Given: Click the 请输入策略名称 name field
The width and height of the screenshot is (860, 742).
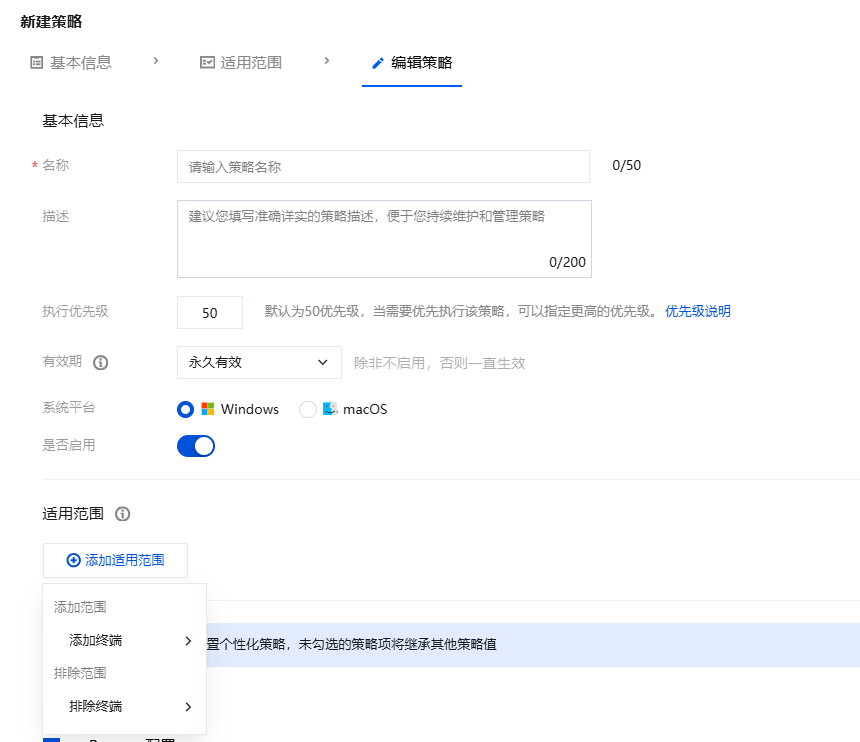Looking at the screenshot, I should point(383,167).
